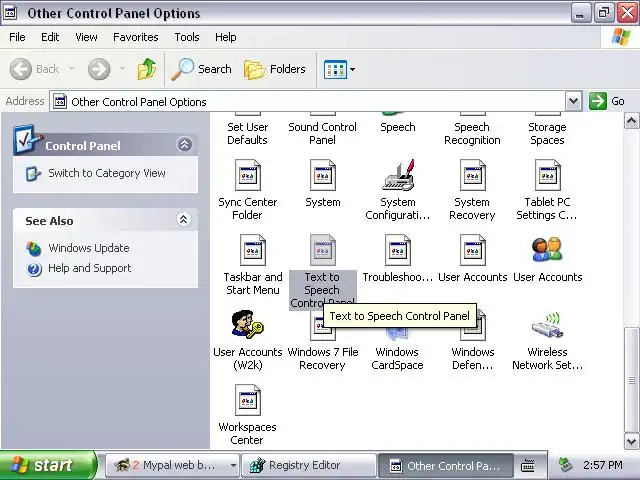Image resolution: width=640 pixels, height=480 pixels.
Task: Open the User Accounts (W2k) icon
Action: pyautogui.click(x=247, y=324)
